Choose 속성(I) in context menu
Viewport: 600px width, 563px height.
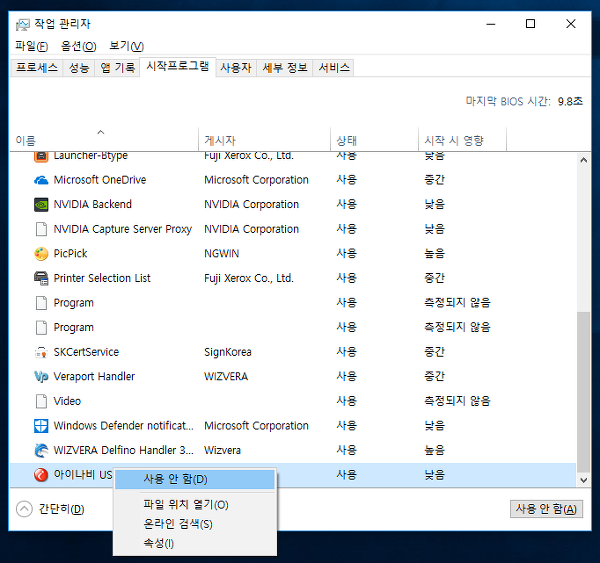tap(195, 543)
